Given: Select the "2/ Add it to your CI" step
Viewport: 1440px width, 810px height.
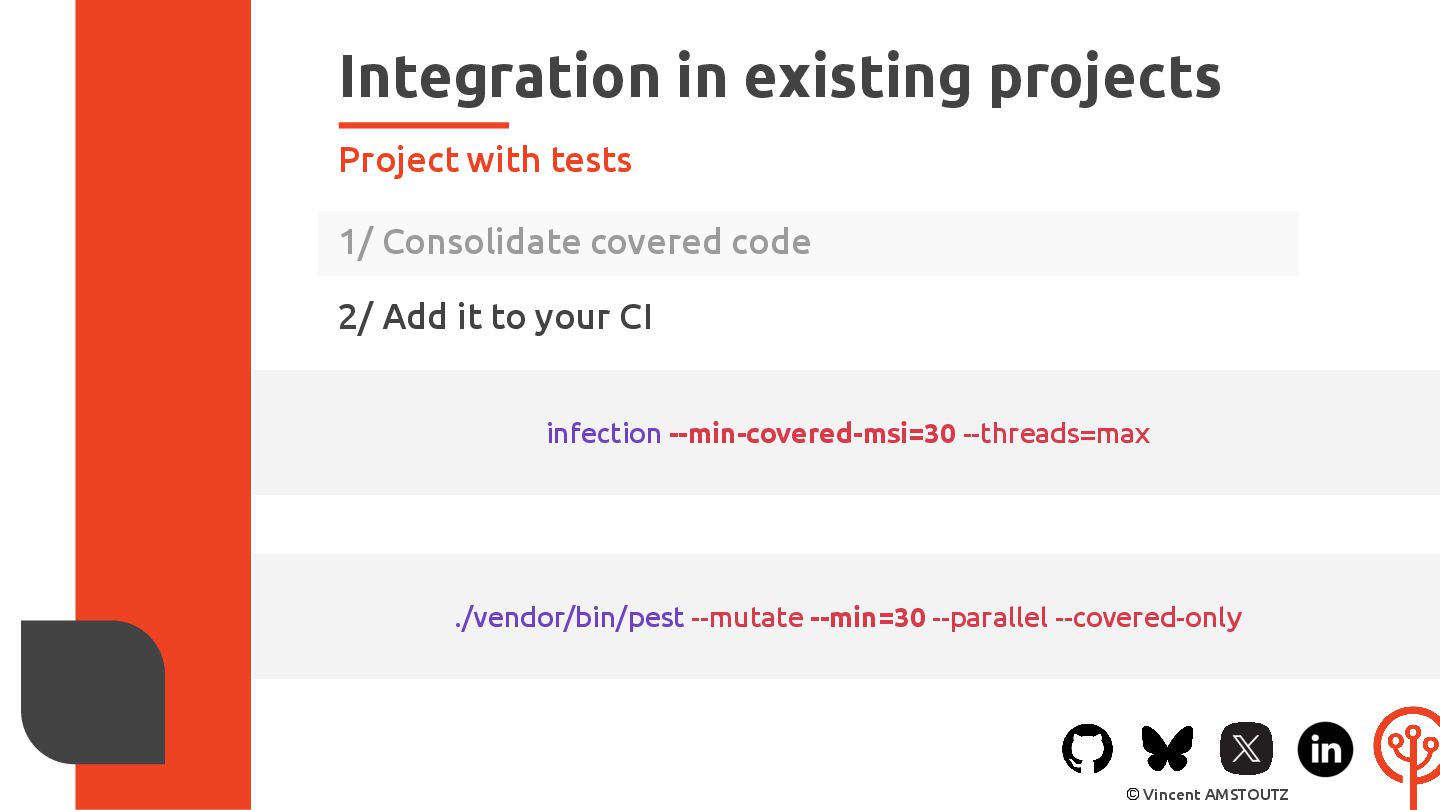Looking at the screenshot, I should click(x=495, y=317).
